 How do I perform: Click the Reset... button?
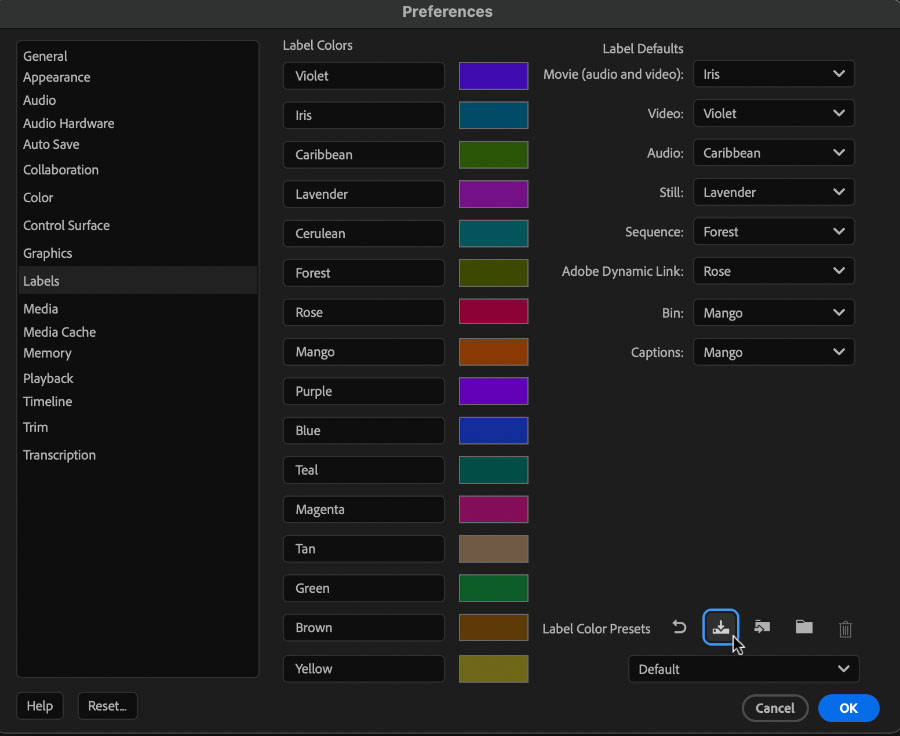tap(107, 706)
